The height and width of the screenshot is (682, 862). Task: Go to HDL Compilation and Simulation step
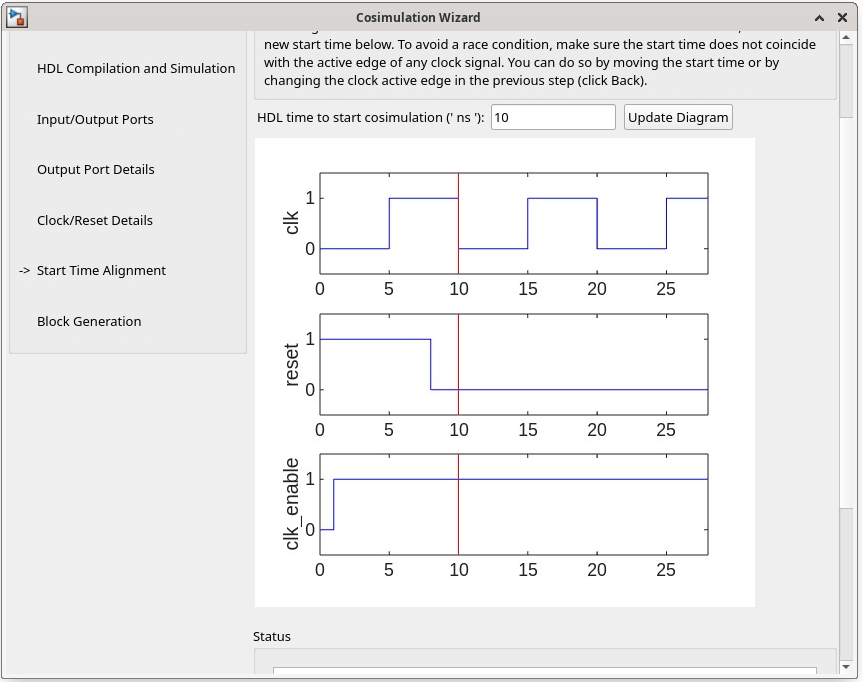pos(136,69)
